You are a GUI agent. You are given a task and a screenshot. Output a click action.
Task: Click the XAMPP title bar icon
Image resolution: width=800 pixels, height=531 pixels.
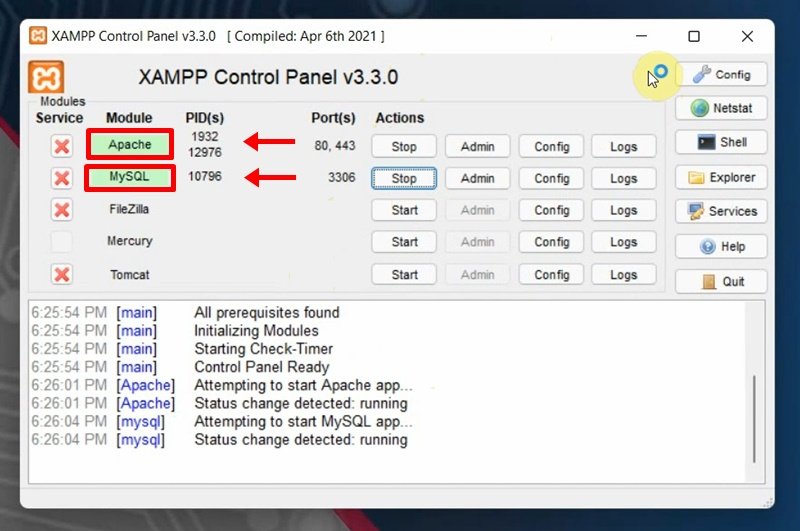click(38, 36)
